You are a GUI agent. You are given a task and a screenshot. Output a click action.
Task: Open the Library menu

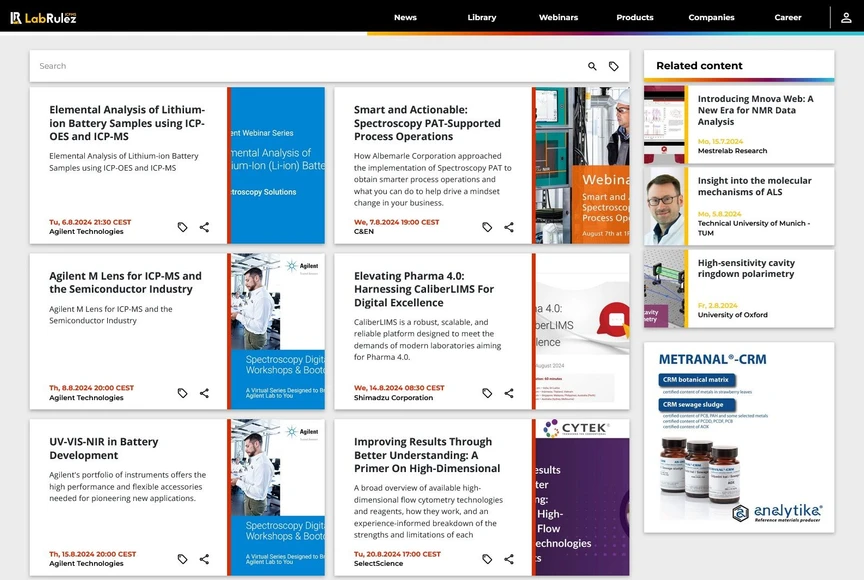pos(482,18)
